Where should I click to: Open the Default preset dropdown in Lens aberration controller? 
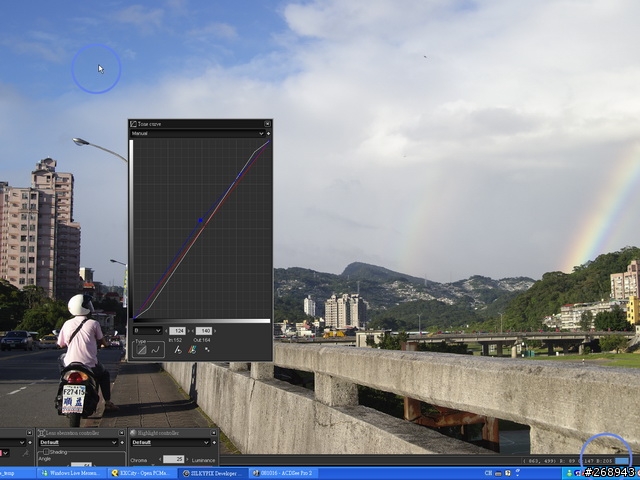pos(78,442)
